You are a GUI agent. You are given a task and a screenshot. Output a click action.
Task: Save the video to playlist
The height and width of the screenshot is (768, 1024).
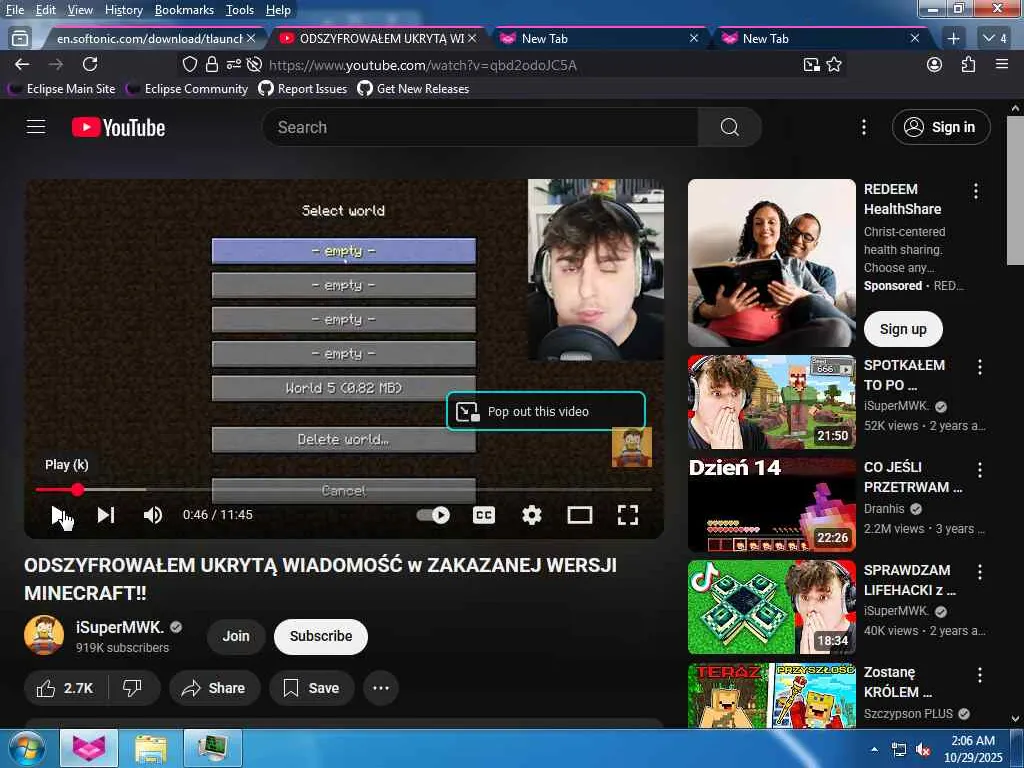(x=312, y=688)
